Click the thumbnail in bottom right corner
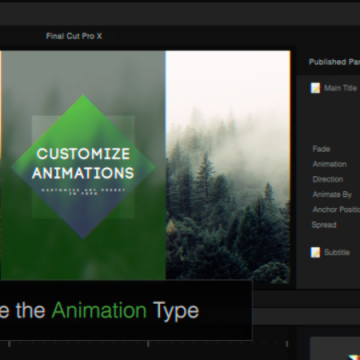 (x=335, y=348)
